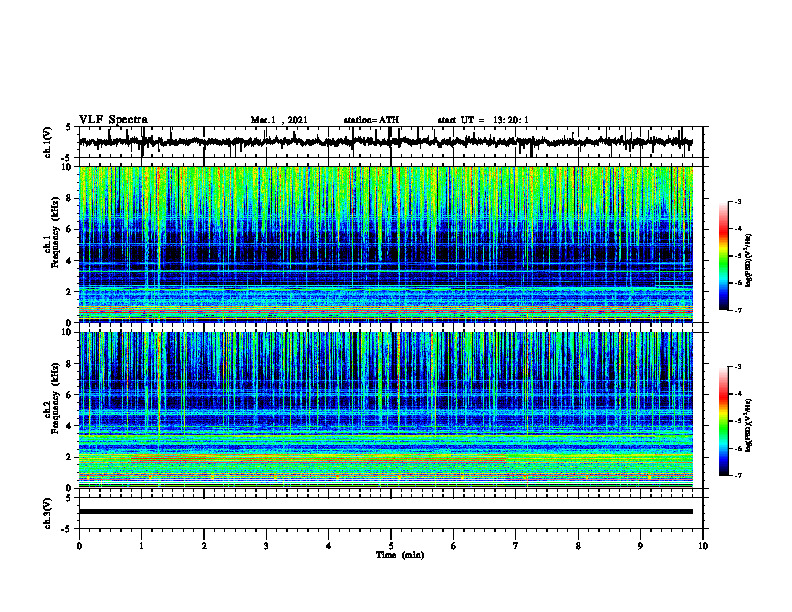792x612 pixels.
Task: Click time-axis tick label "10" at the bottom
Action: coord(703,546)
